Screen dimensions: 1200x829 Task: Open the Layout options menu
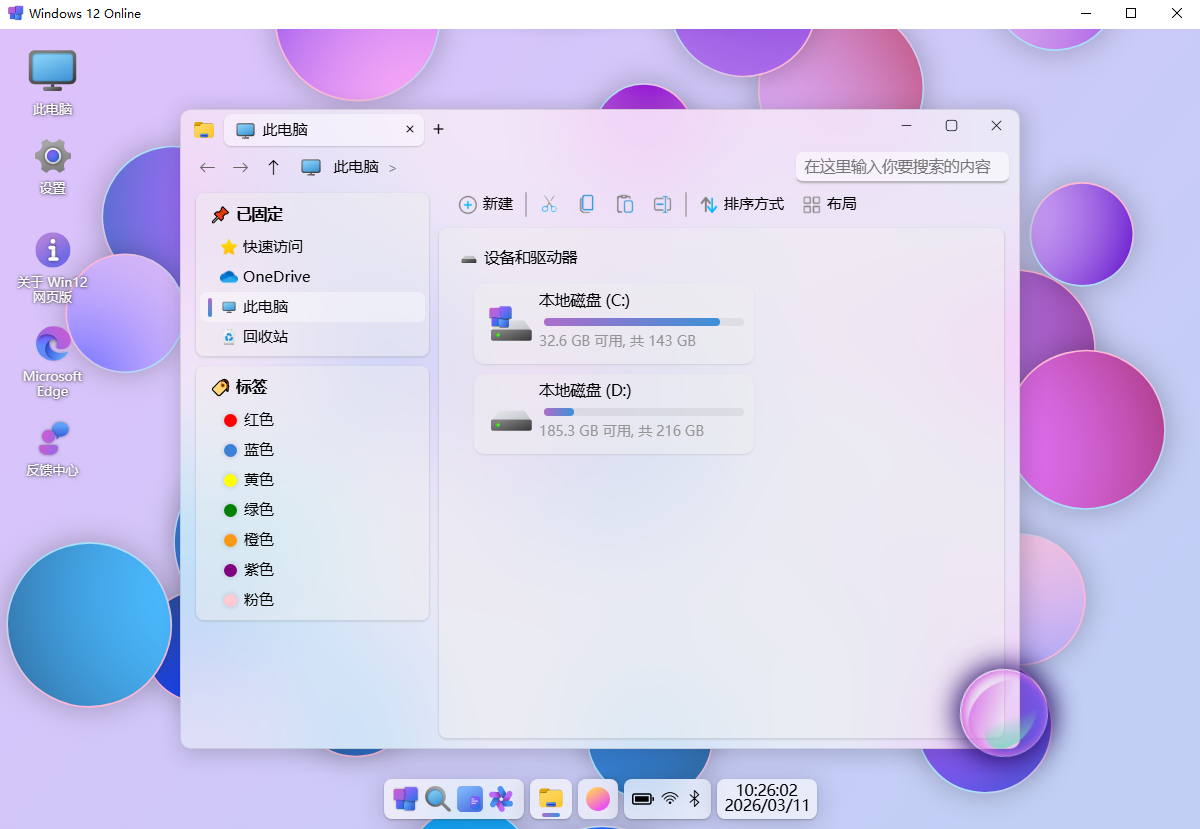830,204
